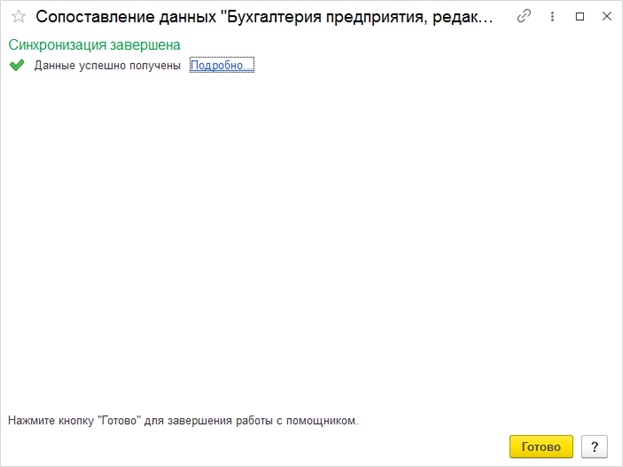Close the "Сопоставление данных" window

pos(604,17)
